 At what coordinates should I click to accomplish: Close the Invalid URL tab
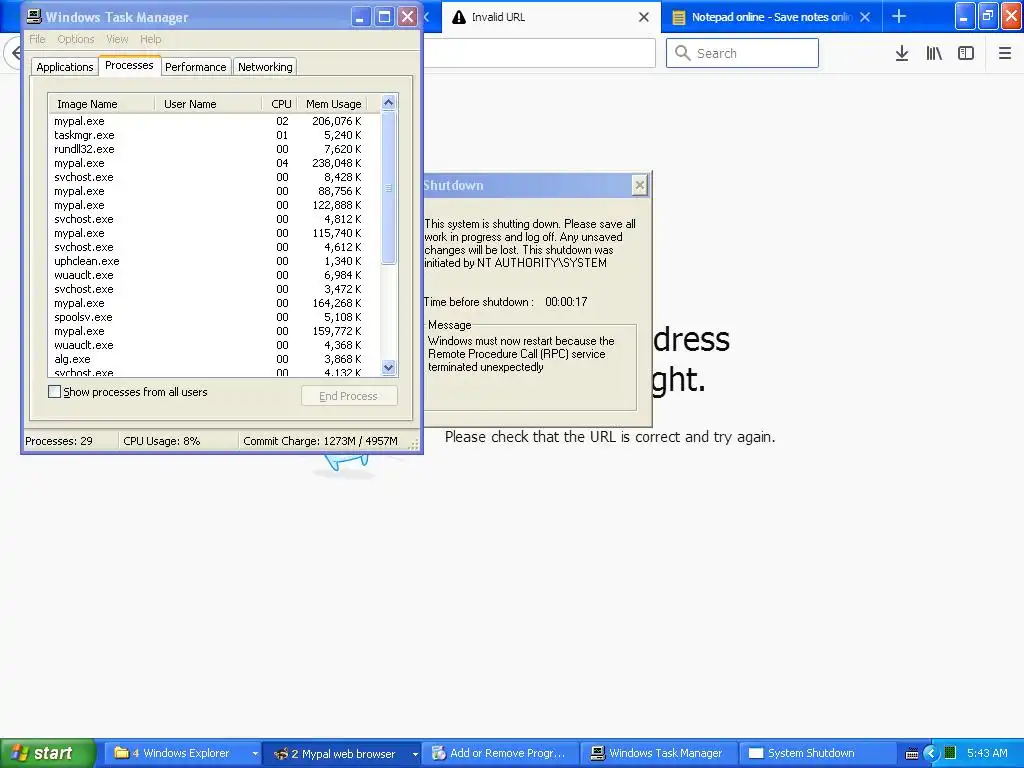click(644, 17)
